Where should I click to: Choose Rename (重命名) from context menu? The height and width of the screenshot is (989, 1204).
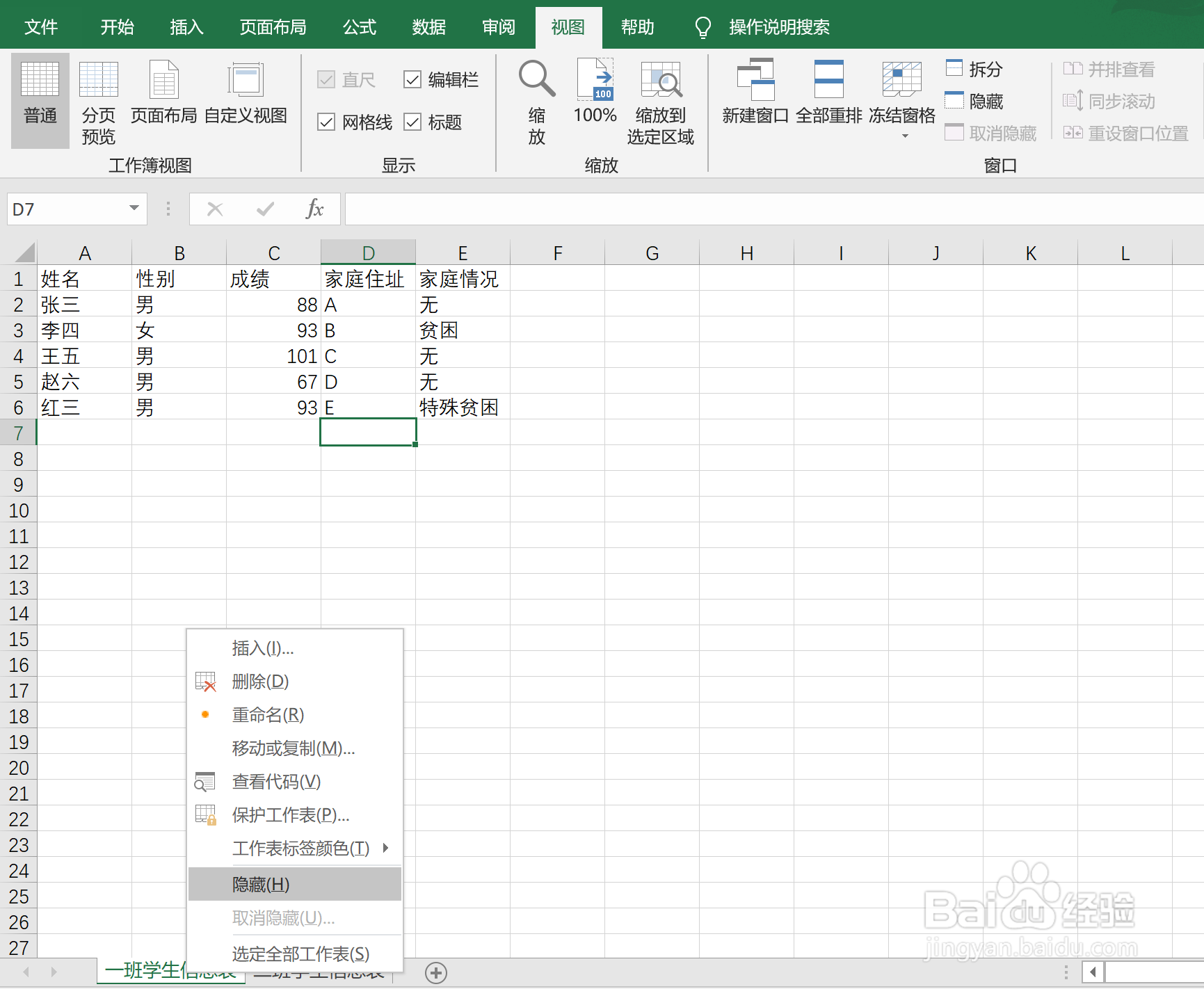click(x=295, y=714)
